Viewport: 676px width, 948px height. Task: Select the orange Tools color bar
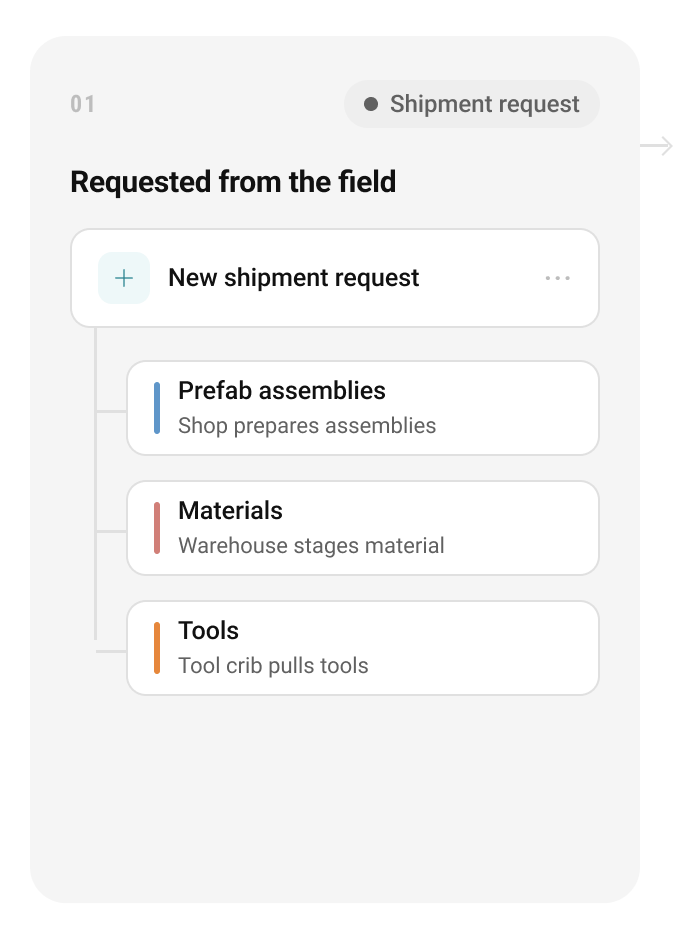pos(157,648)
